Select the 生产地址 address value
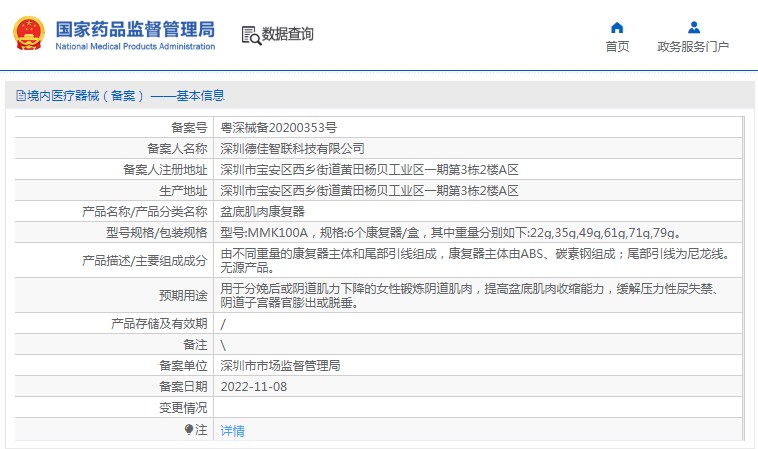This screenshot has width=758, height=449. pos(369,190)
